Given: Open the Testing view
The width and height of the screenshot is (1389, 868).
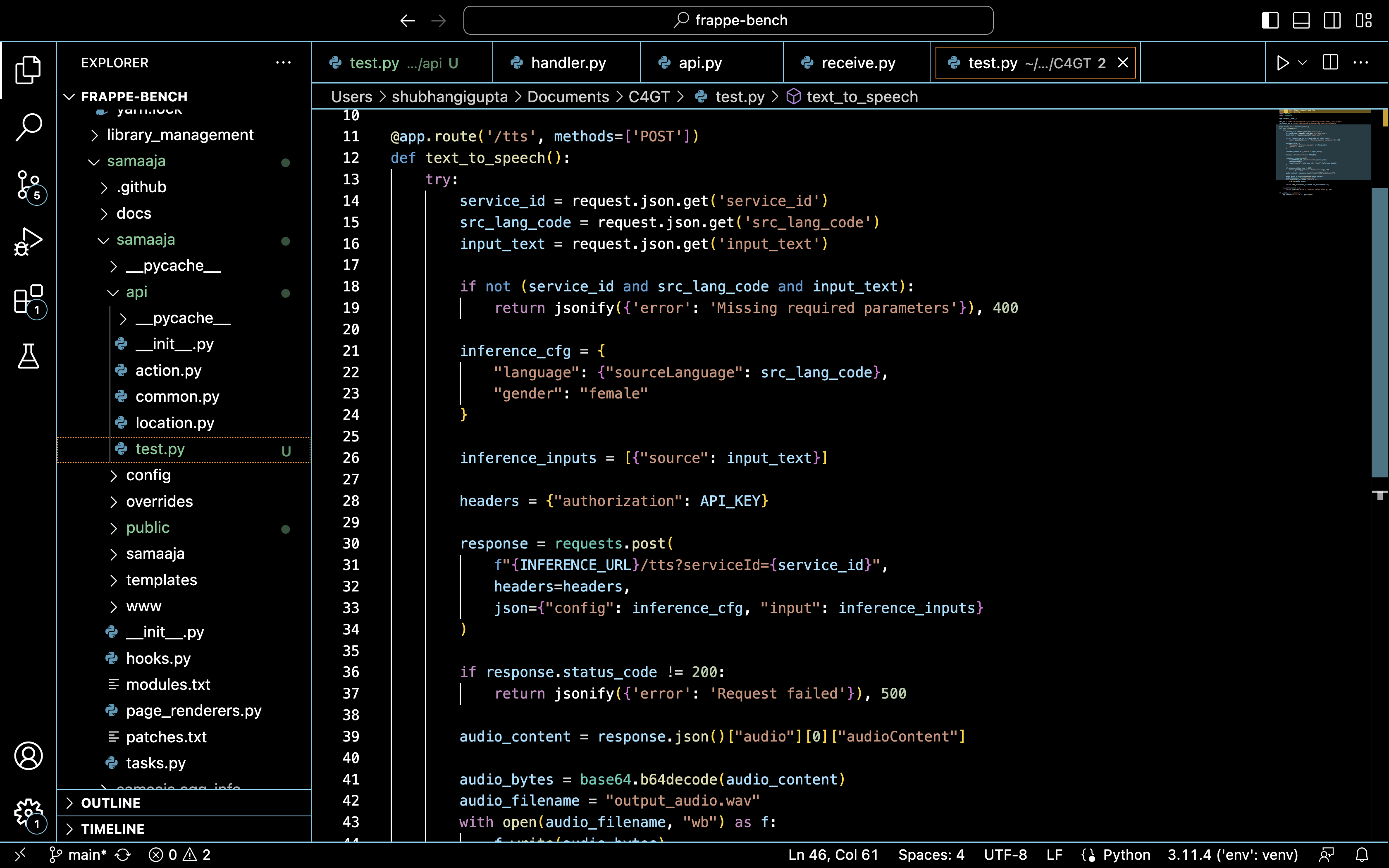Looking at the screenshot, I should (x=28, y=356).
